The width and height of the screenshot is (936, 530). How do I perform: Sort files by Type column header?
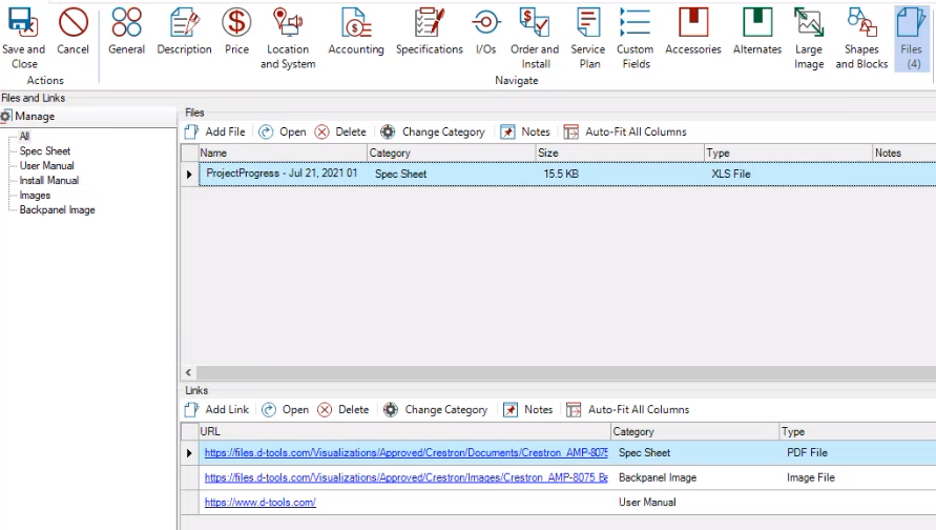coord(788,153)
